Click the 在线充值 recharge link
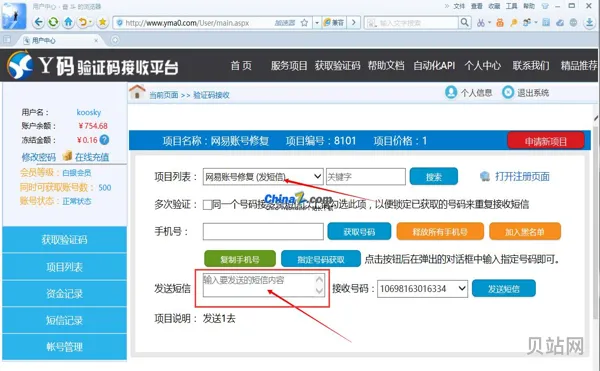Viewport: 600px width, 371px height. [92, 157]
